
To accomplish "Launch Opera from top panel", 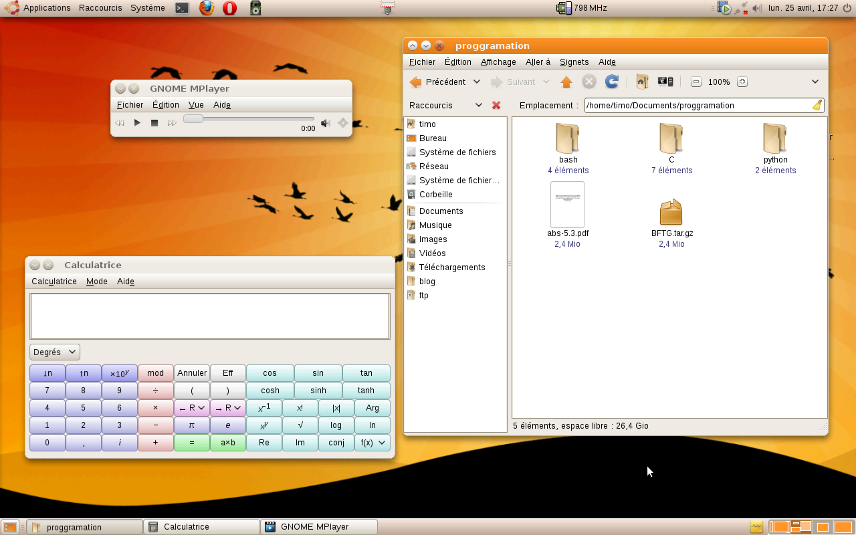I will point(230,8).
